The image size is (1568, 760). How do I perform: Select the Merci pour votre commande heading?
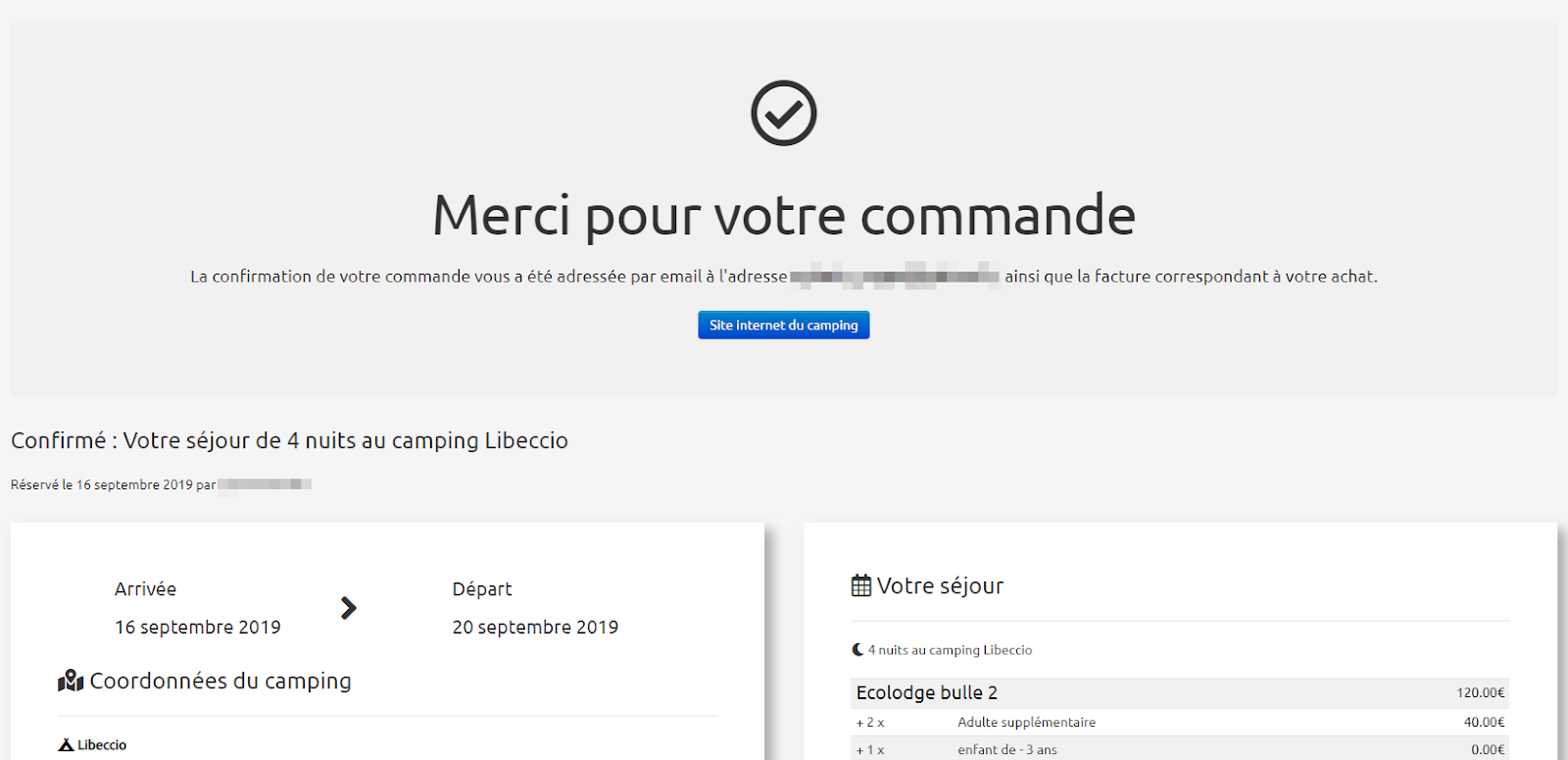click(783, 216)
